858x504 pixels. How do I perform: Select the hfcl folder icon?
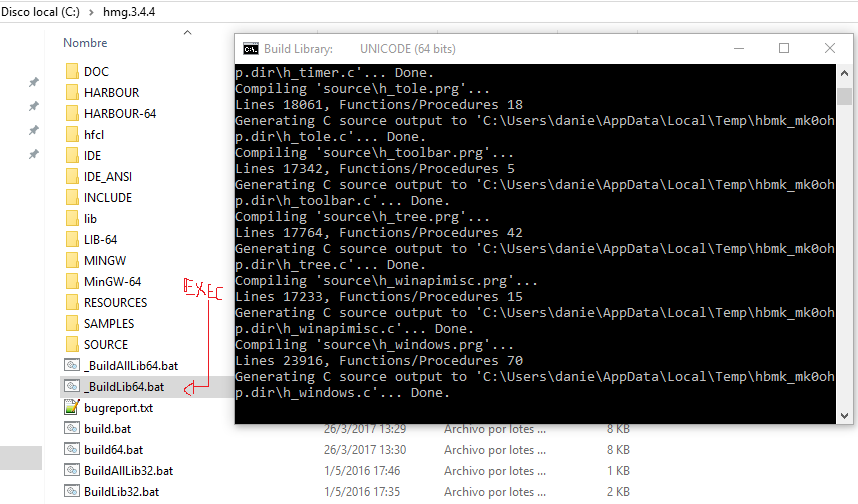coord(72,135)
